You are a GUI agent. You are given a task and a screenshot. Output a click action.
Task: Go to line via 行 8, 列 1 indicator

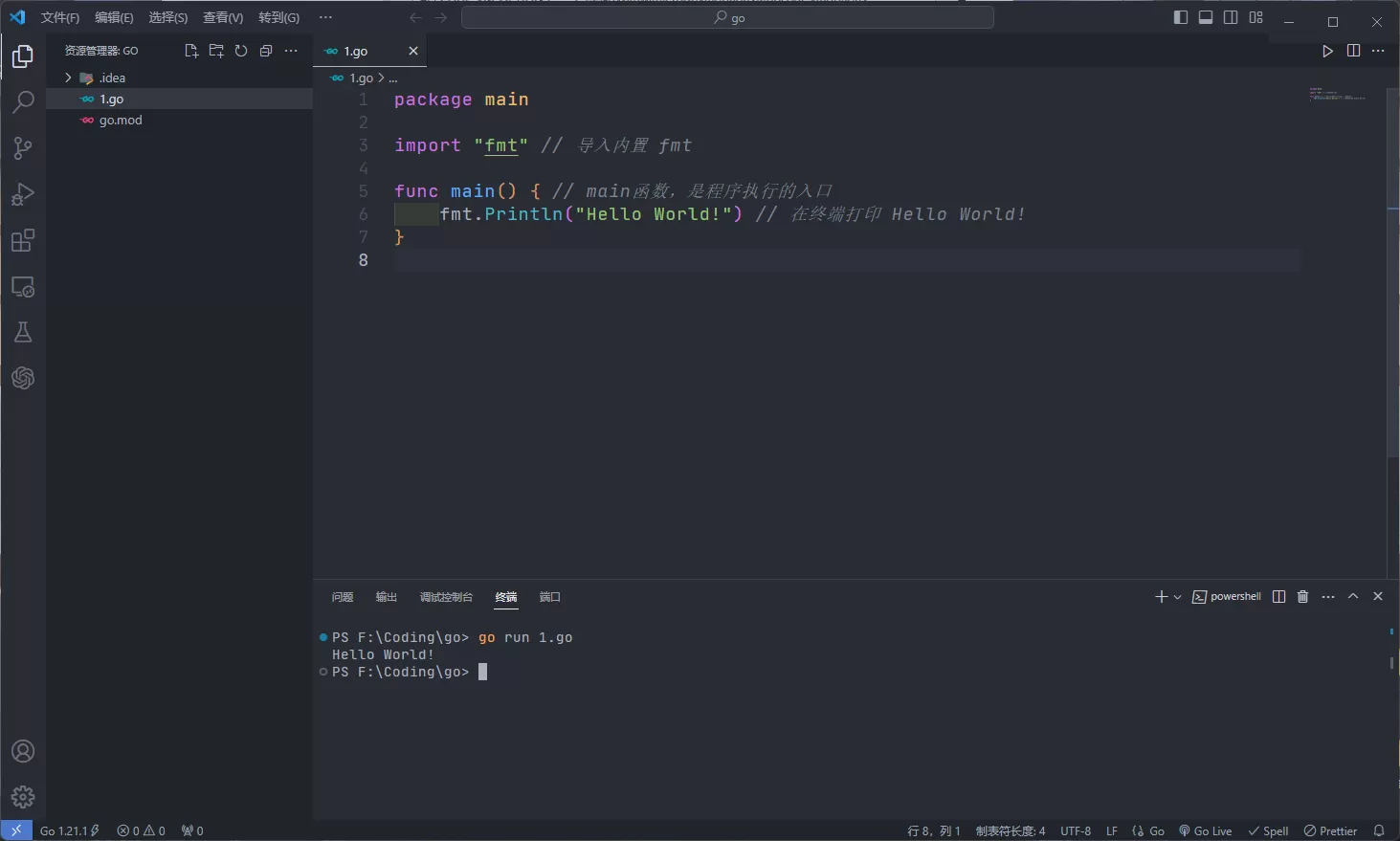pyautogui.click(x=934, y=830)
